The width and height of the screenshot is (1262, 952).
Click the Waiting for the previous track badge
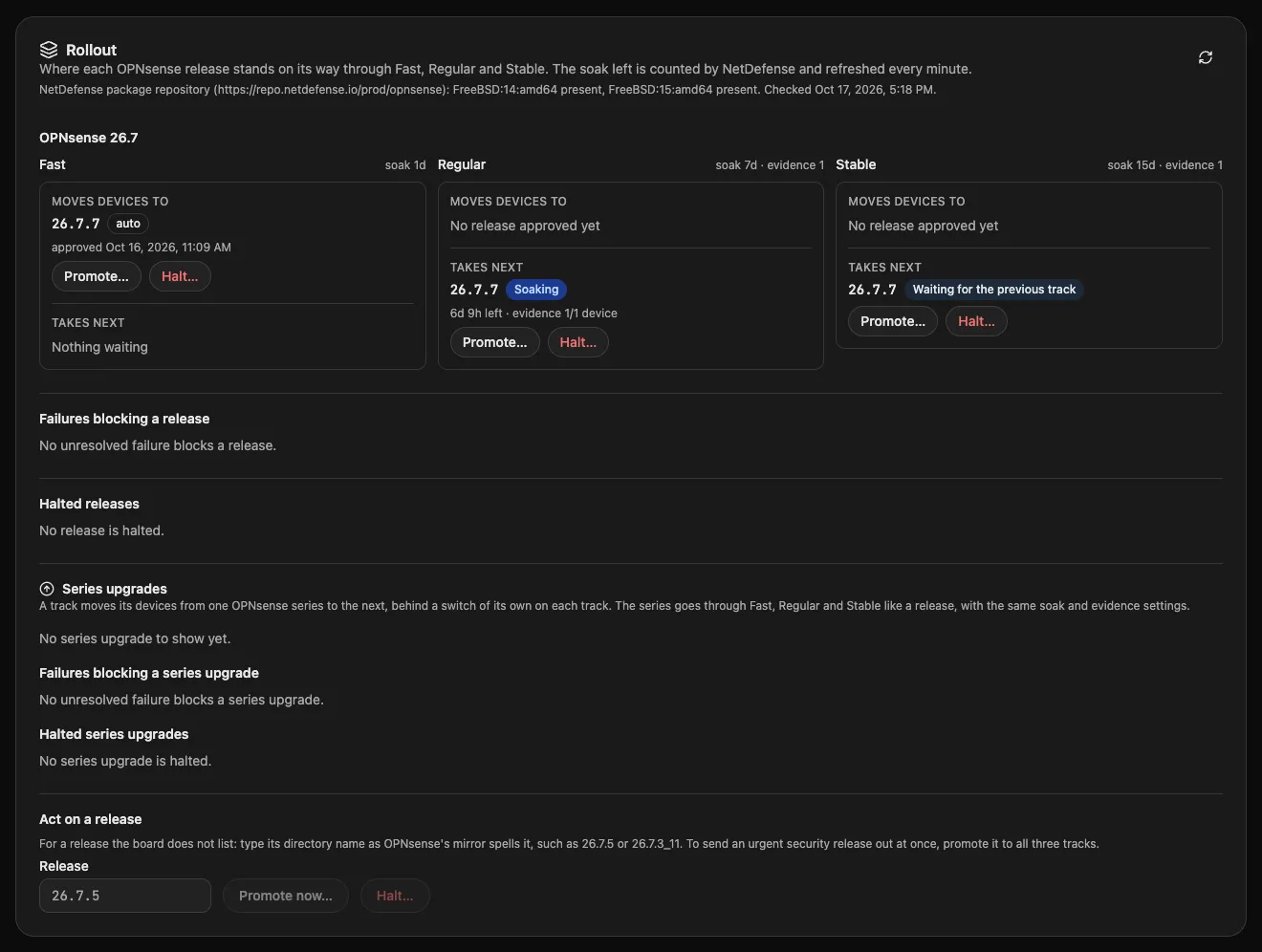994,290
